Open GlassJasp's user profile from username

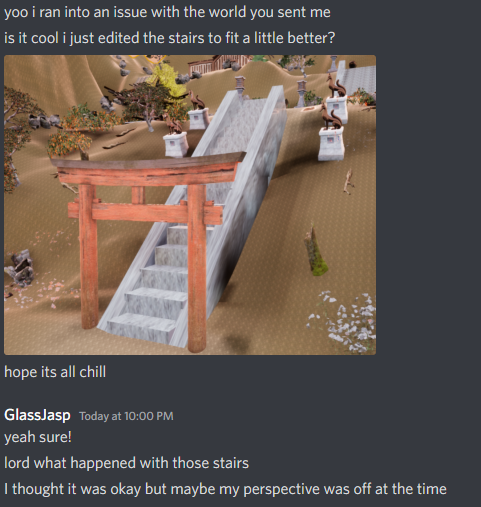pyautogui.click(x=37, y=415)
